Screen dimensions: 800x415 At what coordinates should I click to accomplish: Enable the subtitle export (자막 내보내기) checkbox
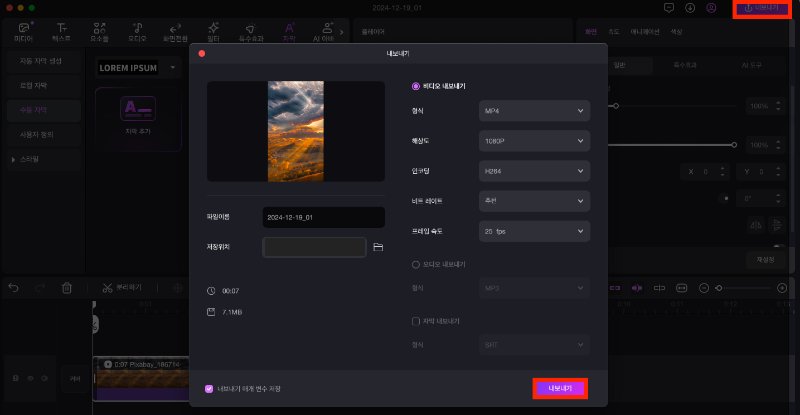click(x=416, y=321)
